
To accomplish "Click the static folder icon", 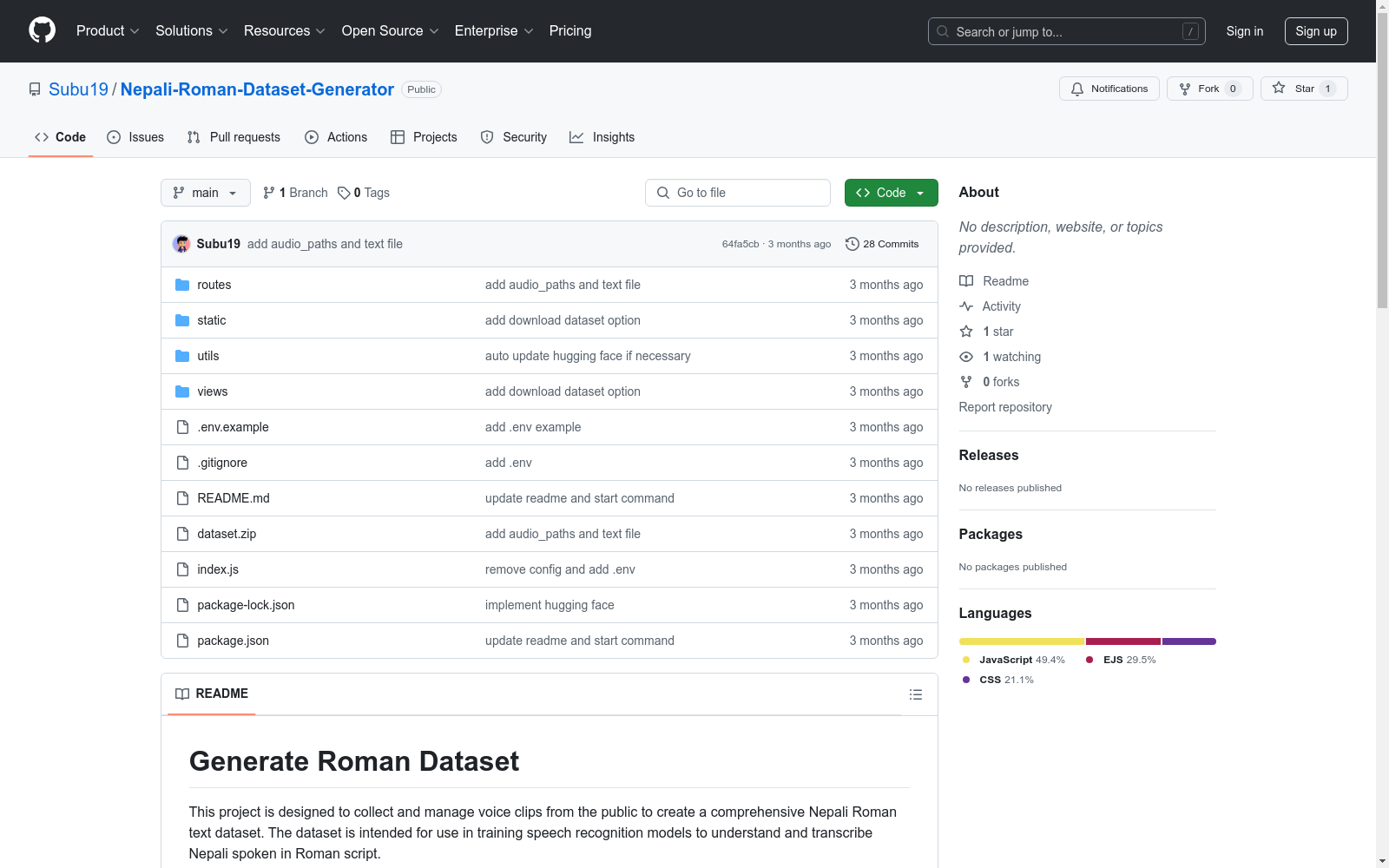I will click(x=182, y=320).
